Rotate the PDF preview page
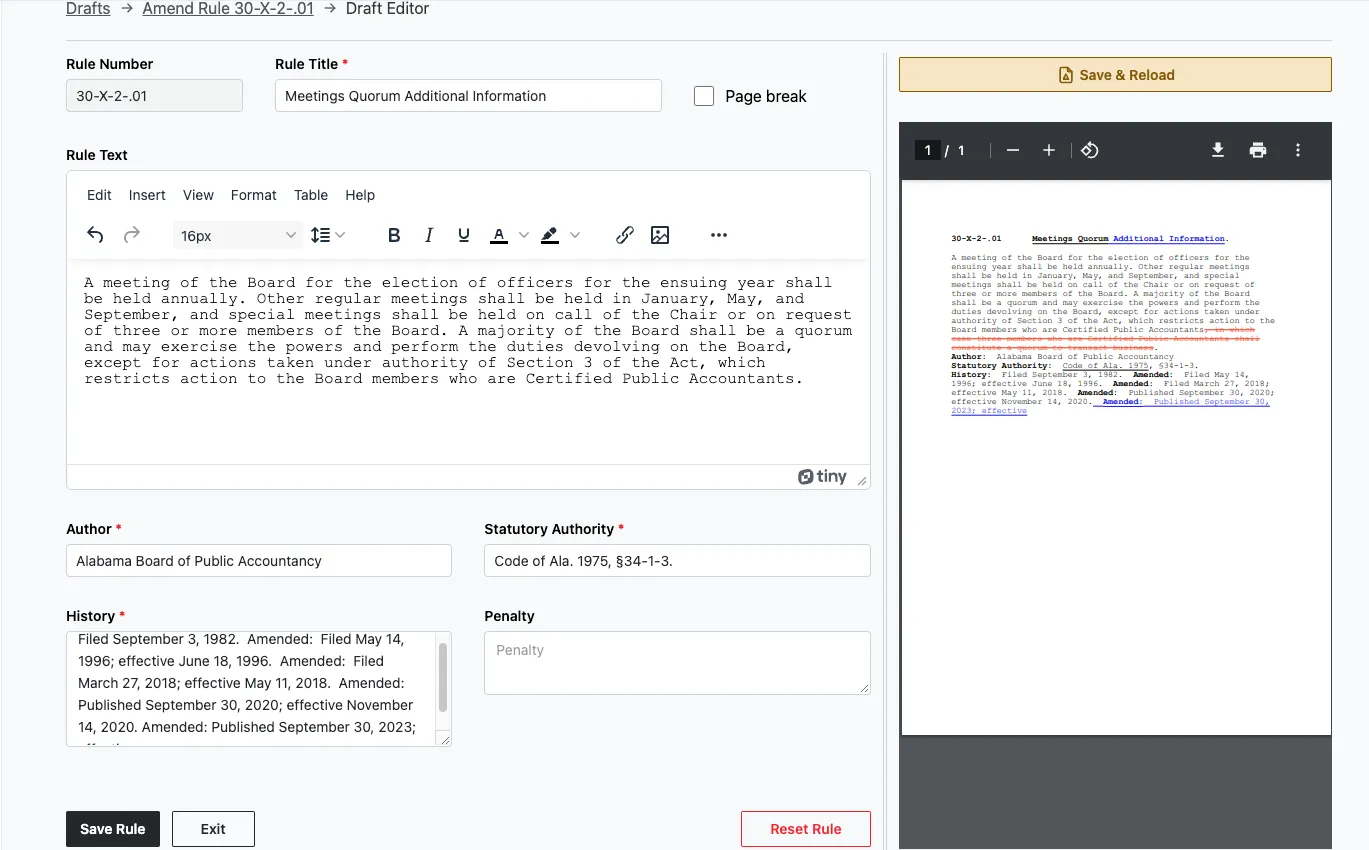 tap(1090, 150)
